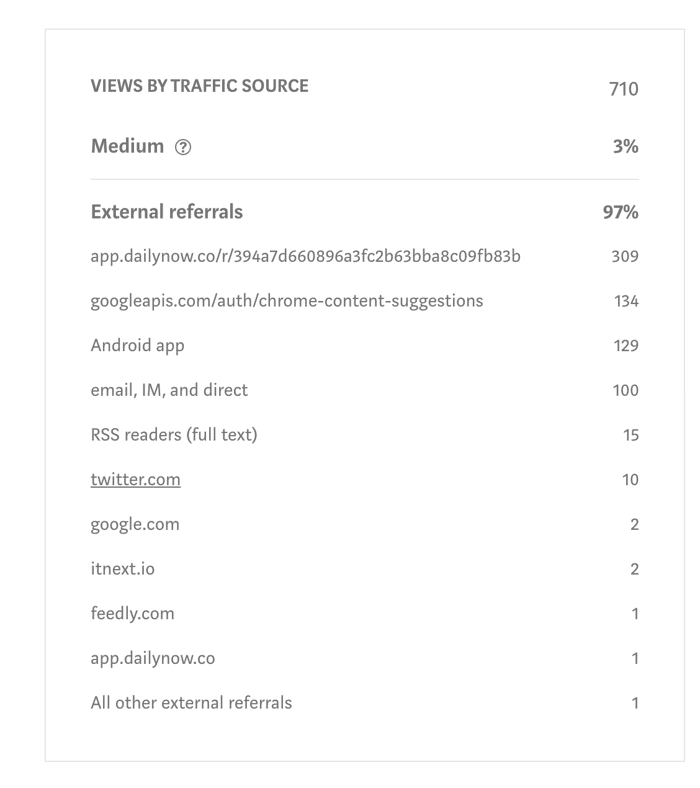700x788 pixels.
Task: Click the itnext.io referral source
Action: tap(122, 569)
